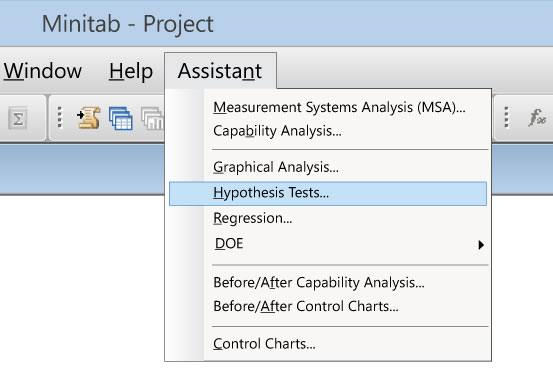The image size is (553, 383).
Task: Select the highlighted Hypothesis Tests item
Action: (328, 194)
